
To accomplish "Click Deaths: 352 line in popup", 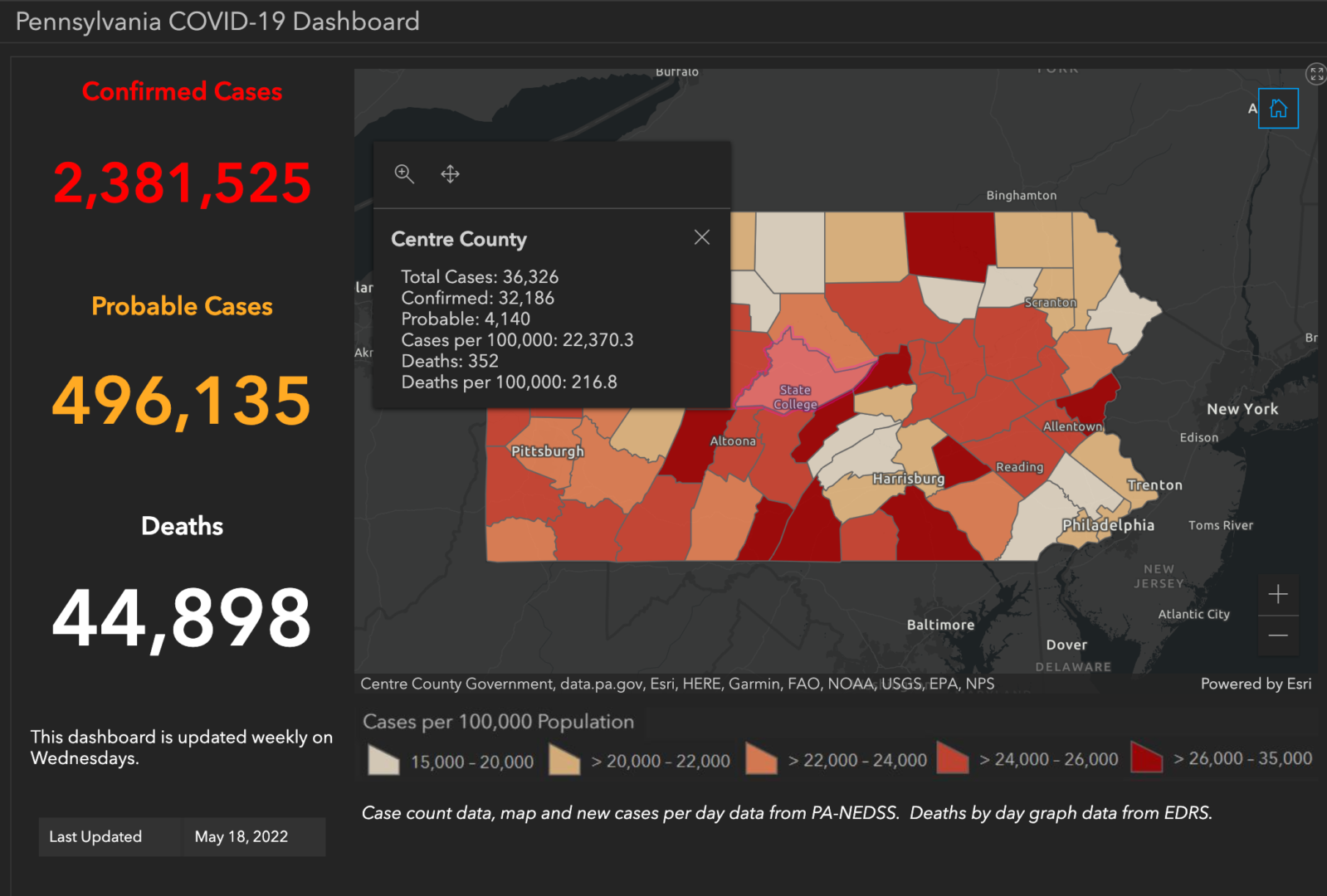I will pyautogui.click(x=450, y=361).
